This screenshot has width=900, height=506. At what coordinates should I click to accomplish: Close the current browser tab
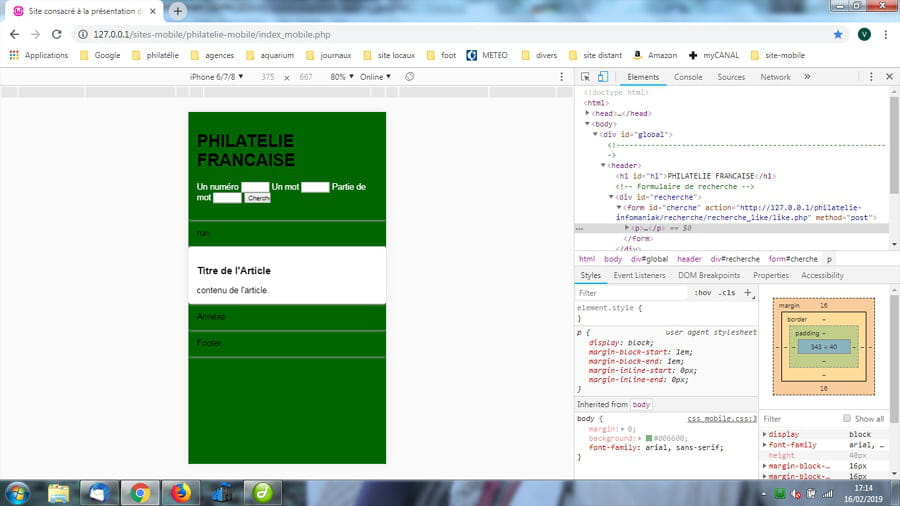tap(153, 11)
